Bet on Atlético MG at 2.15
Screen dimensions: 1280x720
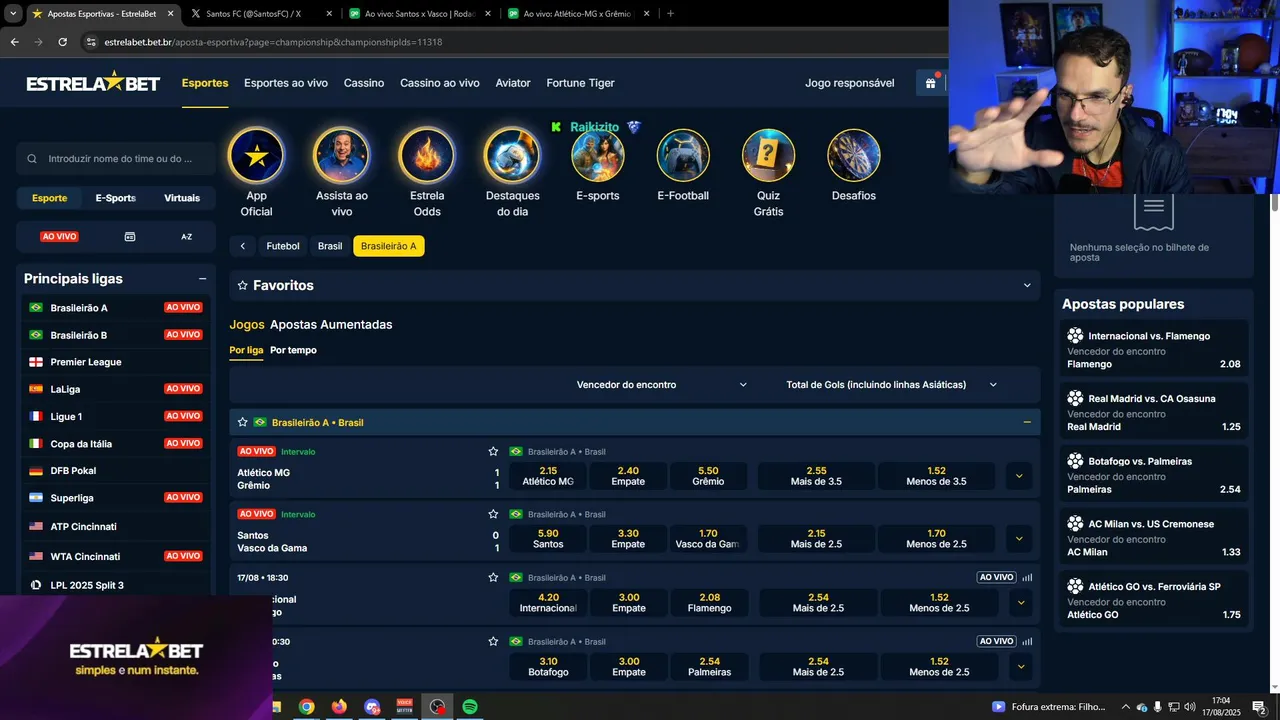click(x=548, y=476)
